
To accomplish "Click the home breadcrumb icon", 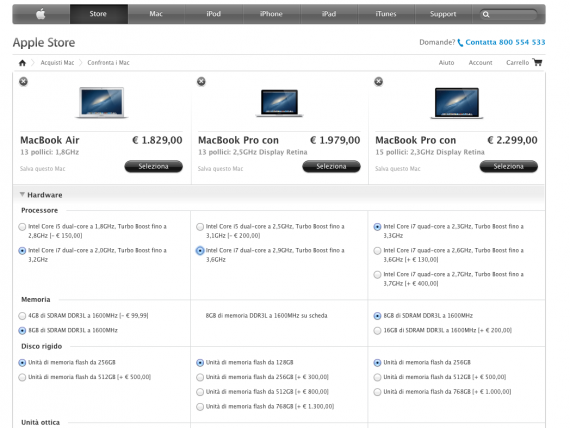I will click(x=22, y=63).
